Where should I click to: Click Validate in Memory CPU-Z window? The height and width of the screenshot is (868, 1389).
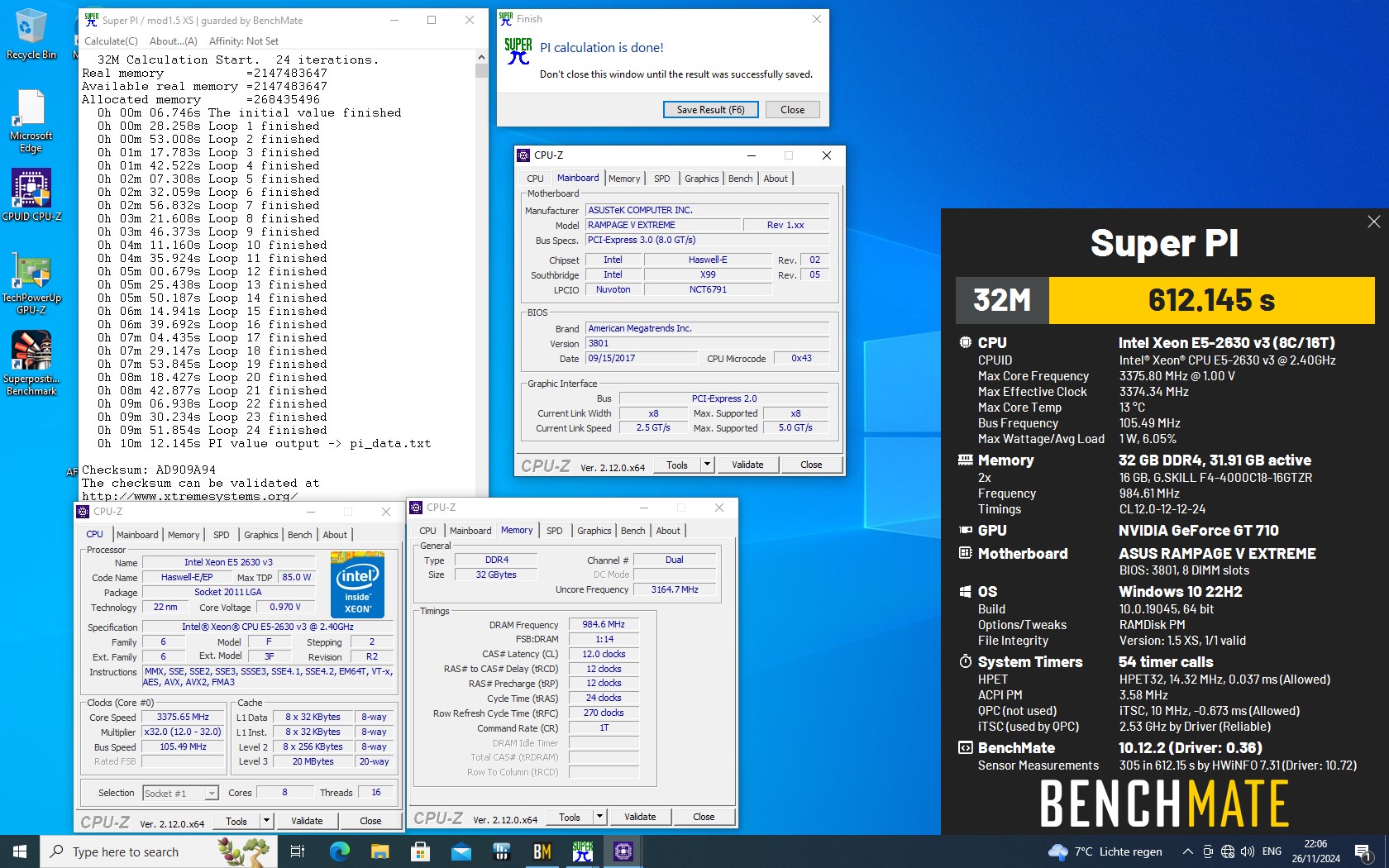tap(640, 817)
